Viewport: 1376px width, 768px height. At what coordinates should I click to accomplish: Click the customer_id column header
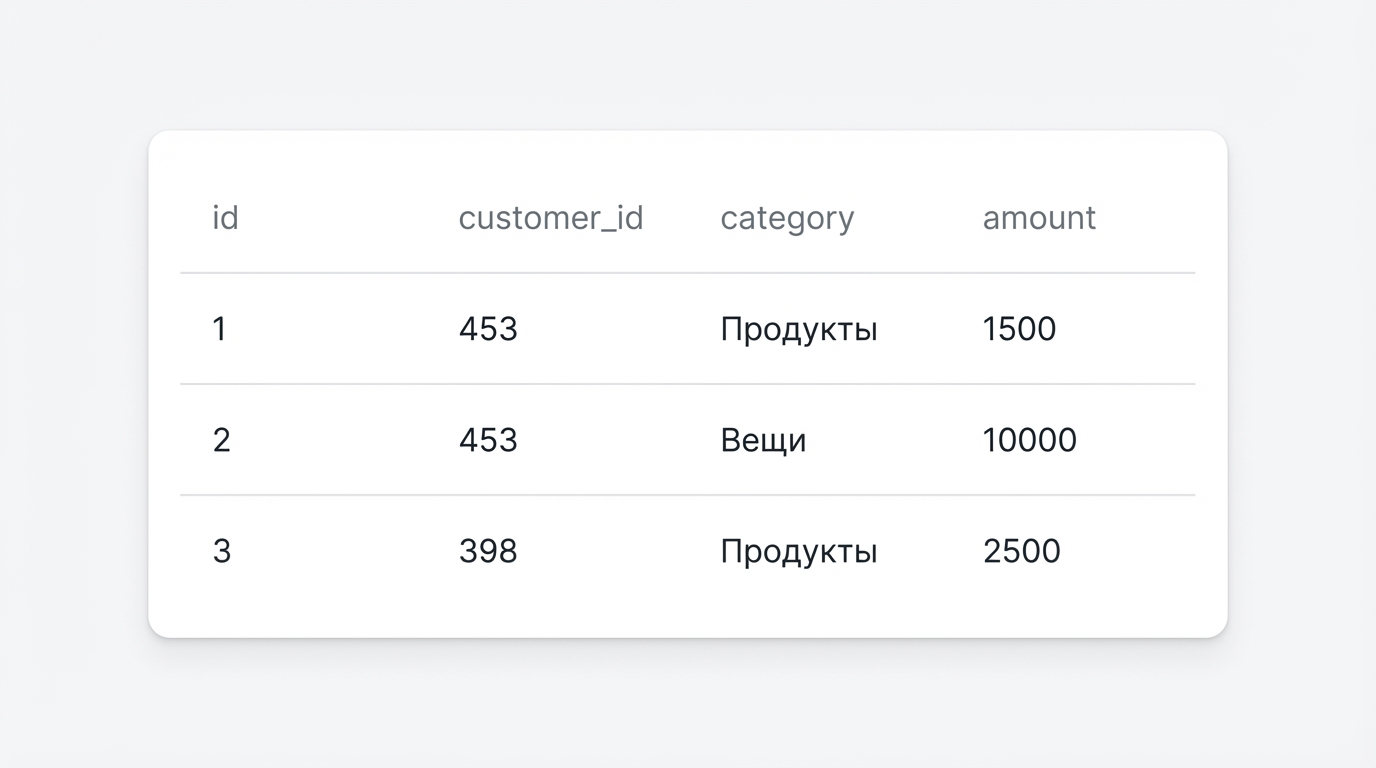551,218
